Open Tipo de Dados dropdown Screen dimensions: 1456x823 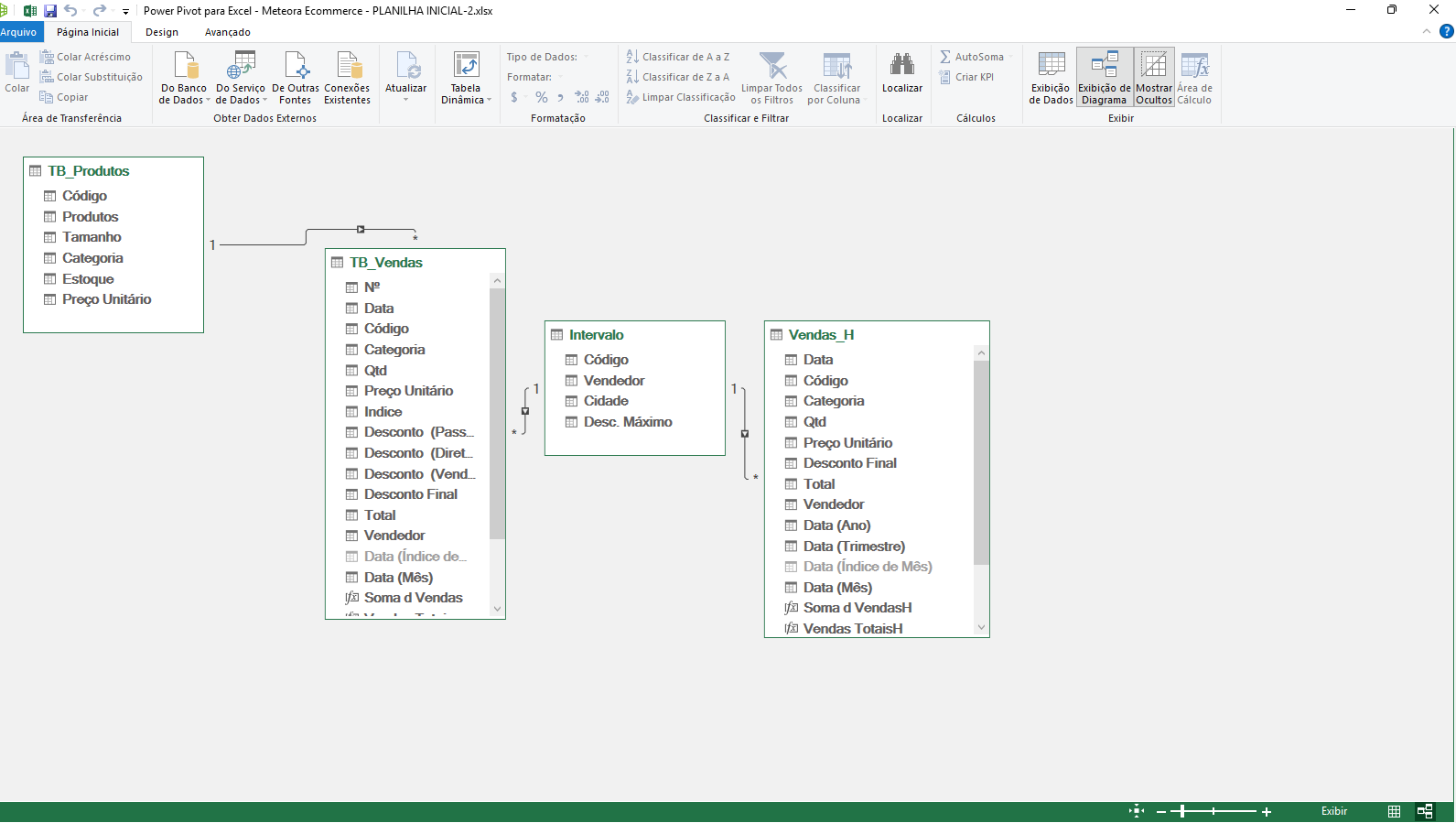[x=547, y=57]
